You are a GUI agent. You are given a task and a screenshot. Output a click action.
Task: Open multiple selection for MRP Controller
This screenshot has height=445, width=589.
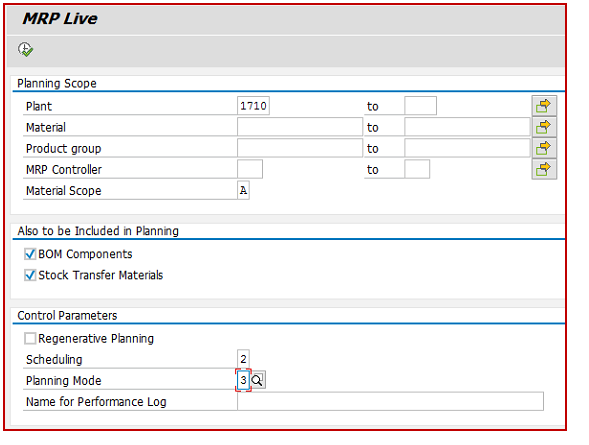click(x=544, y=169)
